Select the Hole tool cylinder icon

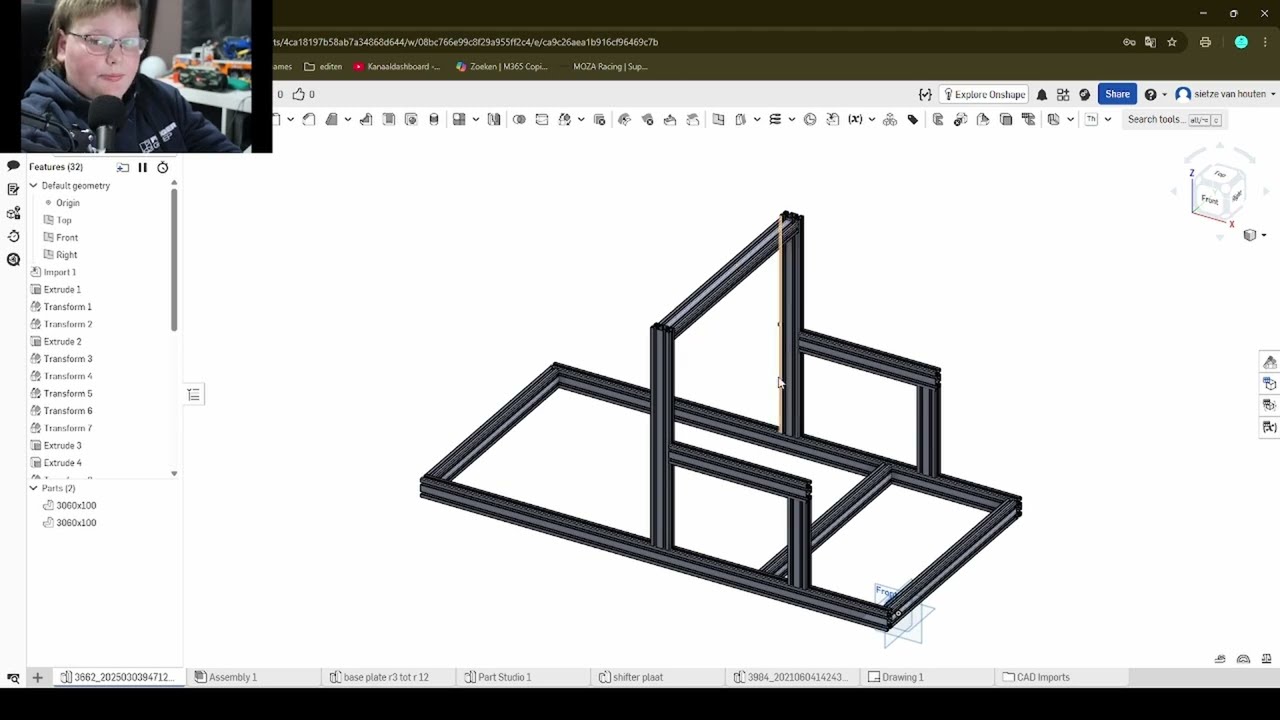[x=434, y=120]
